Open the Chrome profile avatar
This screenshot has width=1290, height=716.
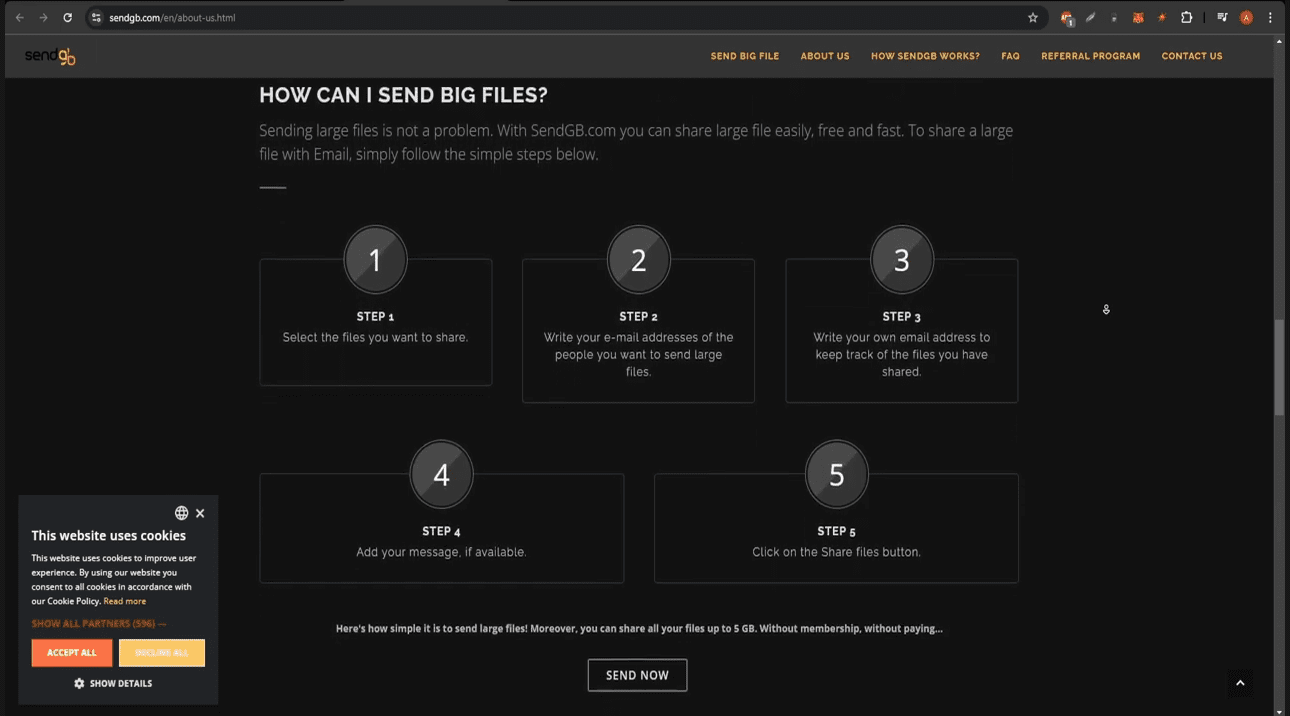point(1246,18)
